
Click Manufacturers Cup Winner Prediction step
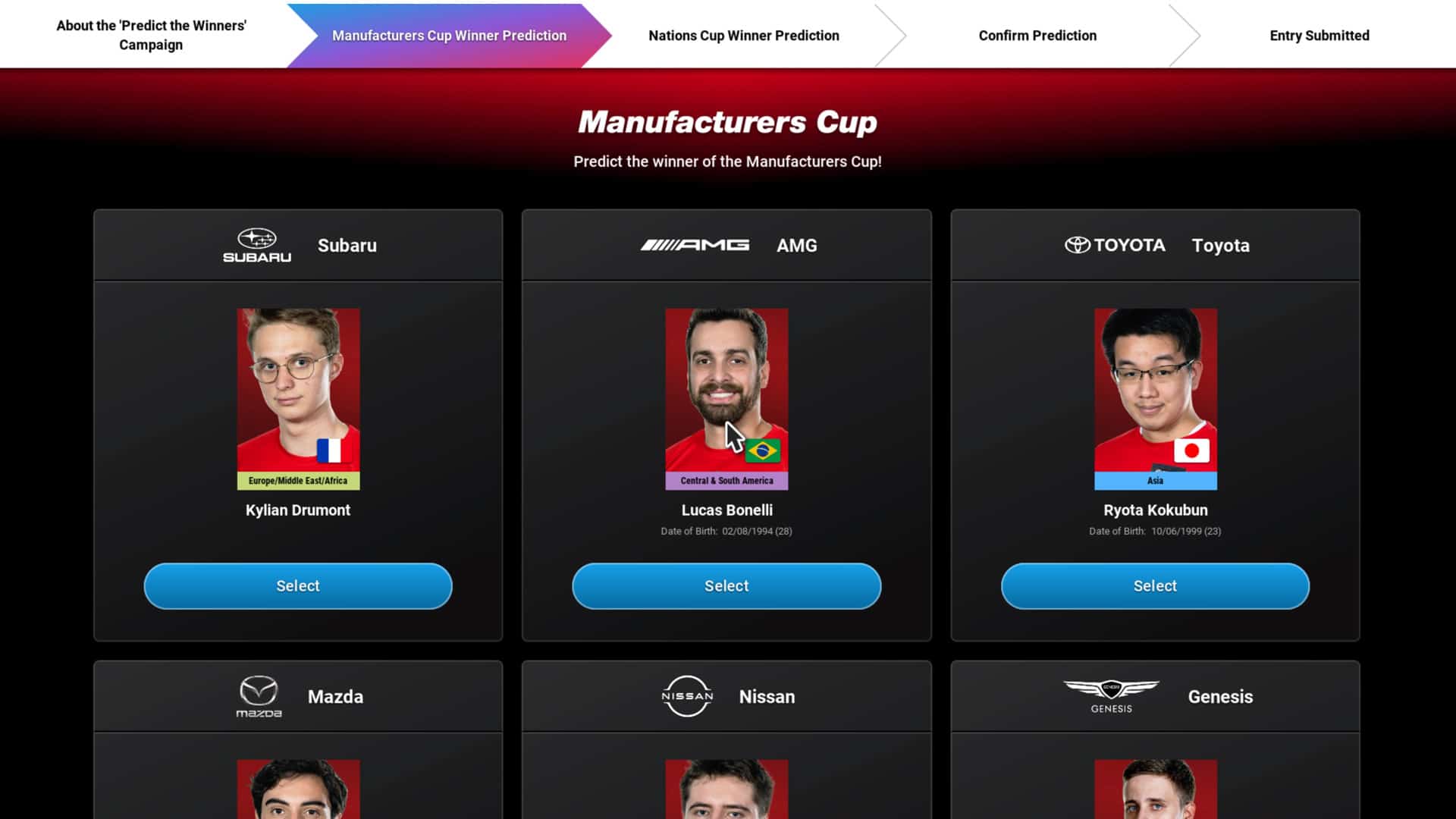click(x=449, y=35)
